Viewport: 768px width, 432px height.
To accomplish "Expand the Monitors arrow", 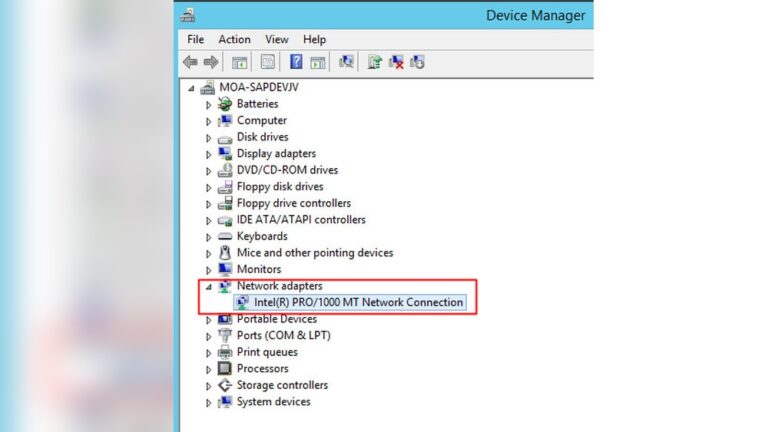I will (208, 270).
